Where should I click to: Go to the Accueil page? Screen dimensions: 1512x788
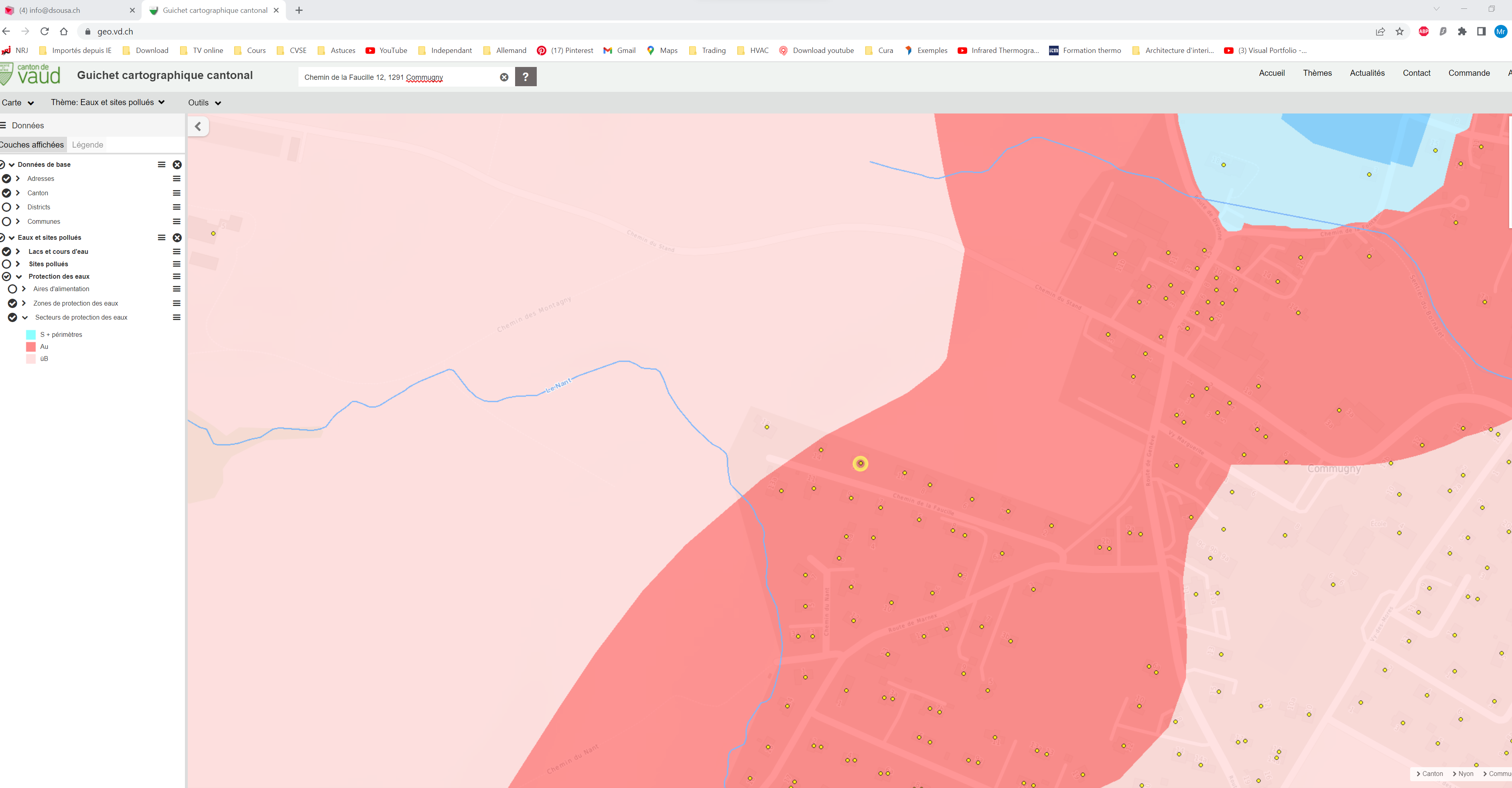pyautogui.click(x=1272, y=73)
